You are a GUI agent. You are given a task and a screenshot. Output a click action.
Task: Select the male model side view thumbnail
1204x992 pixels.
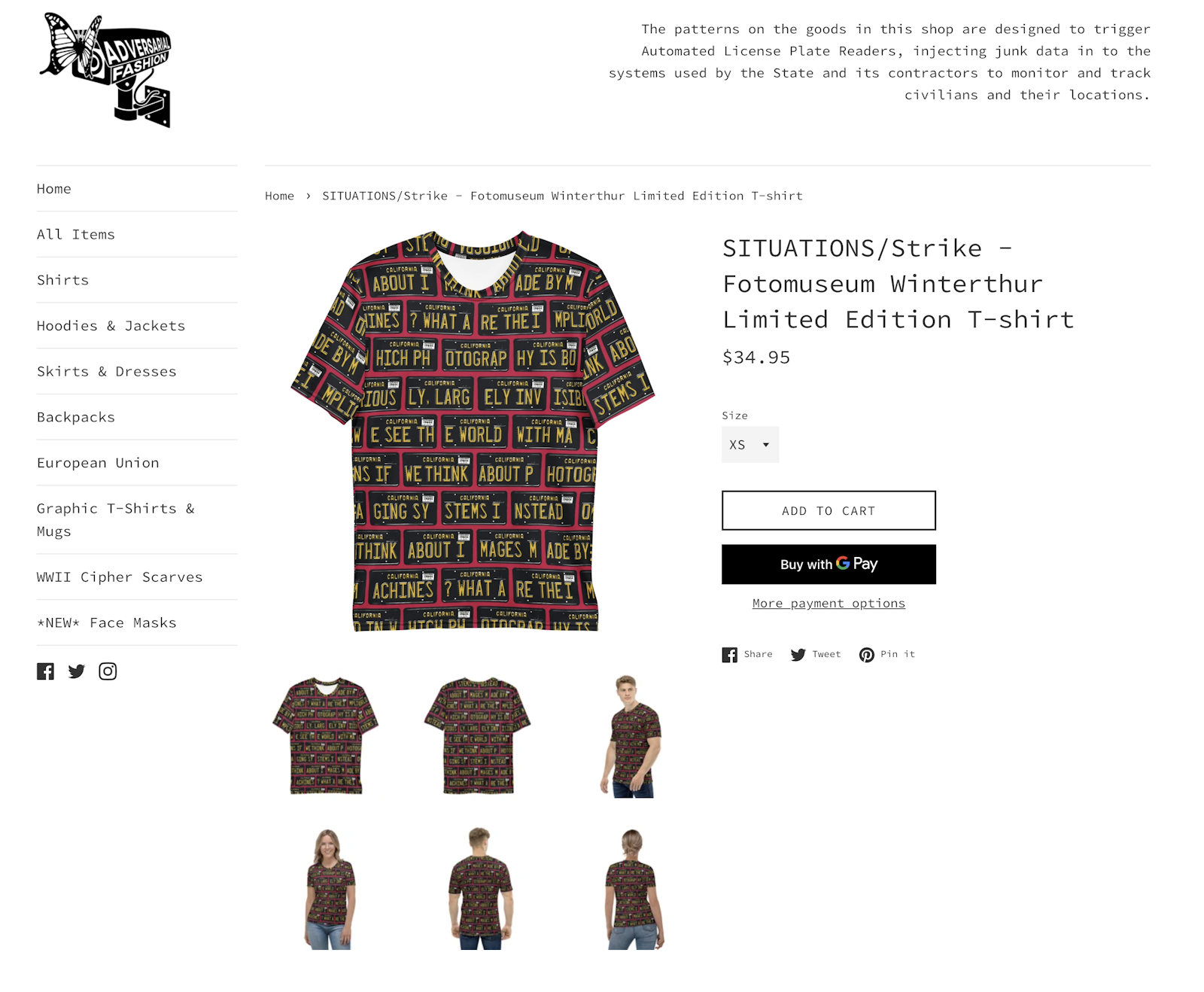[x=631, y=735]
